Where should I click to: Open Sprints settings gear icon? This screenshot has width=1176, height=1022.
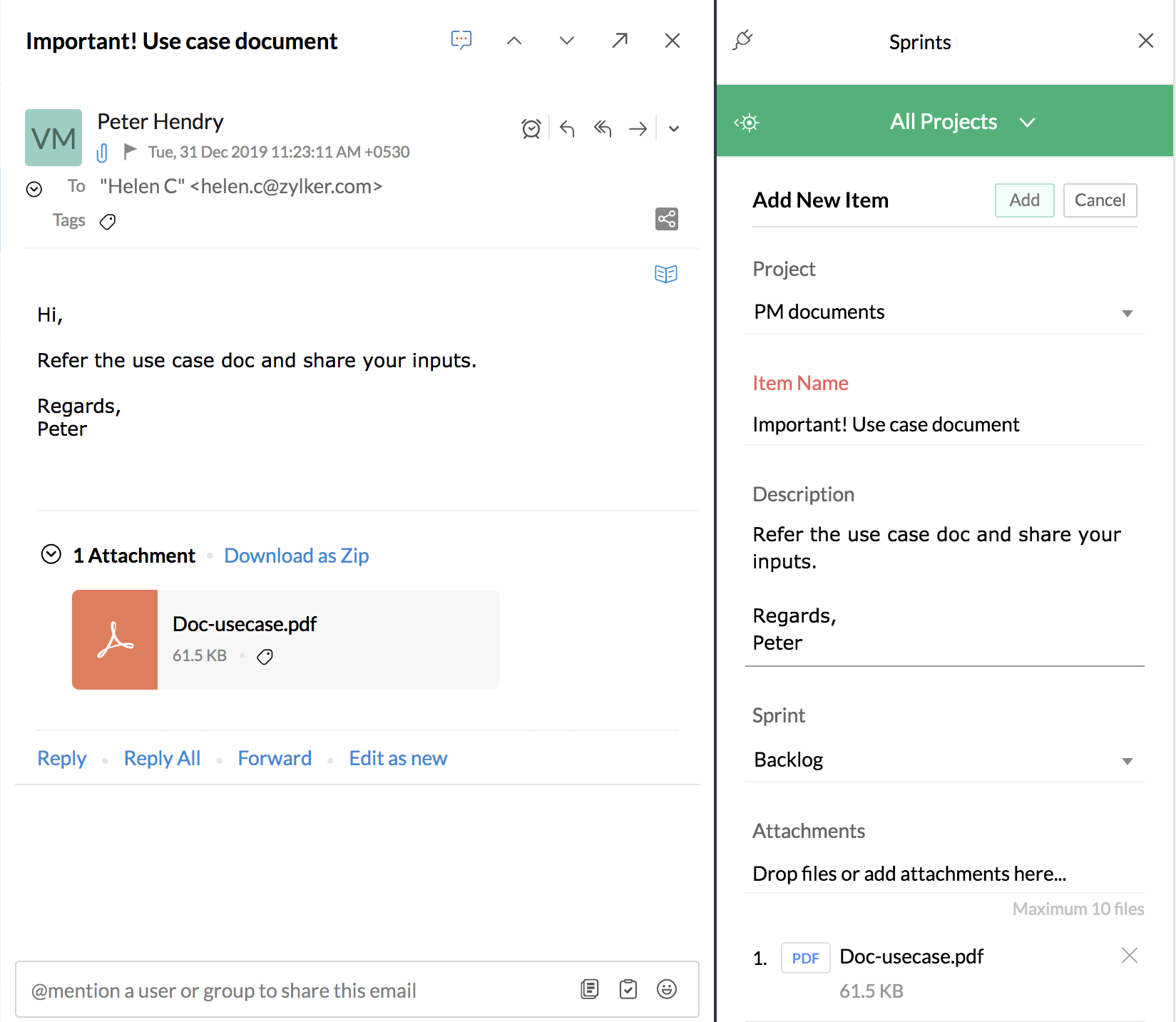747,123
